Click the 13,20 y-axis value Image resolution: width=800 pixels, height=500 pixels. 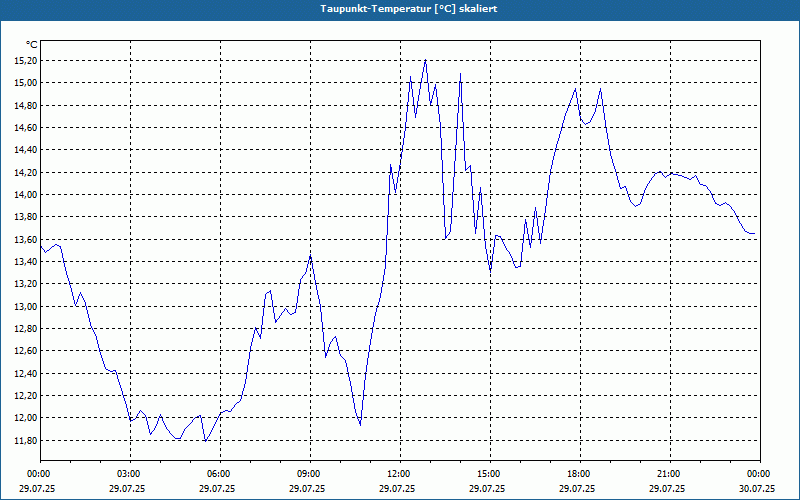(x=26, y=284)
